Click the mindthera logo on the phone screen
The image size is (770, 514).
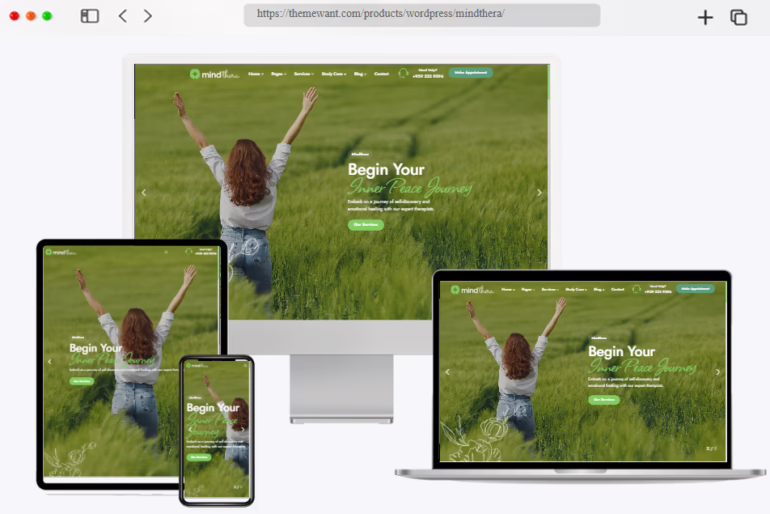(x=197, y=365)
